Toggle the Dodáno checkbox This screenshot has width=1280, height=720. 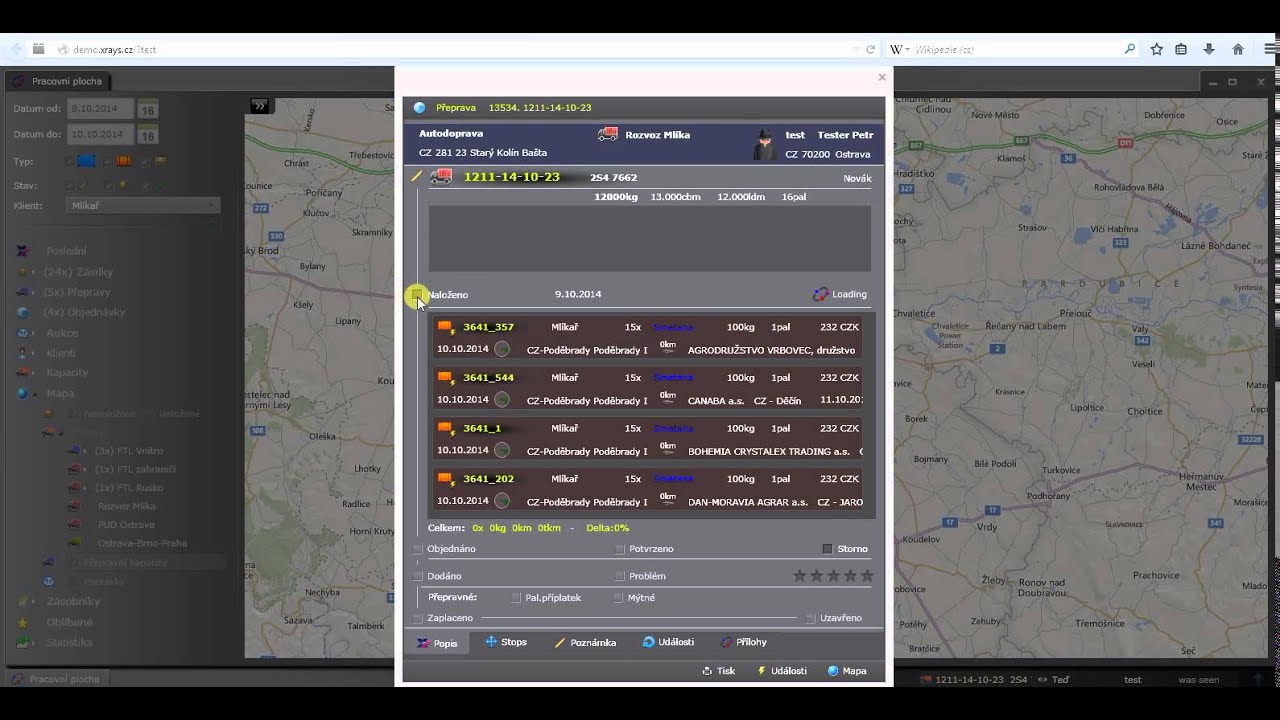pyautogui.click(x=418, y=576)
